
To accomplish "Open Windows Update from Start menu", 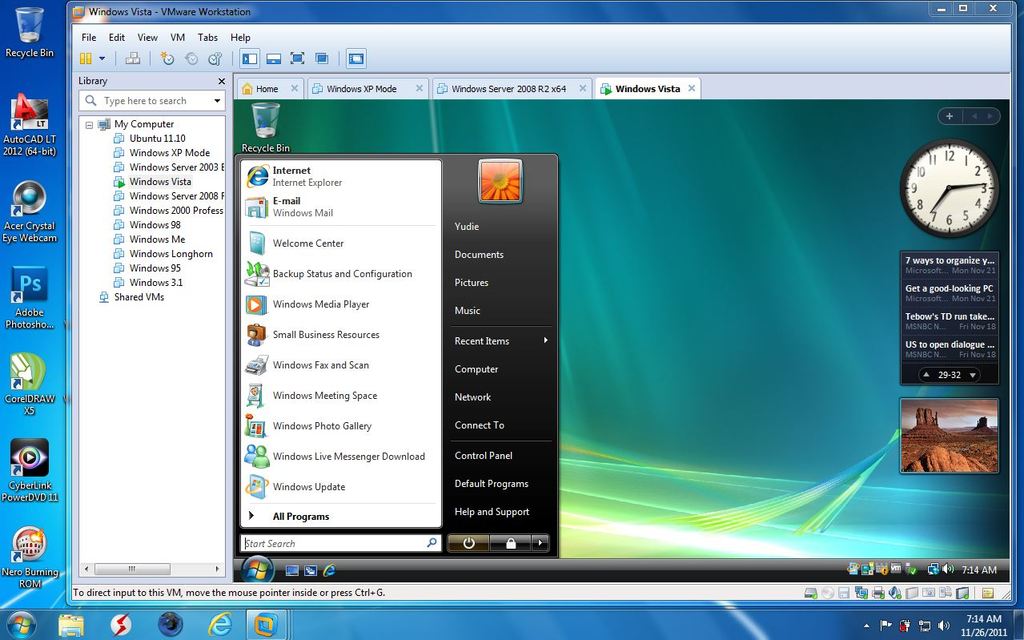I will pyautogui.click(x=341, y=487).
